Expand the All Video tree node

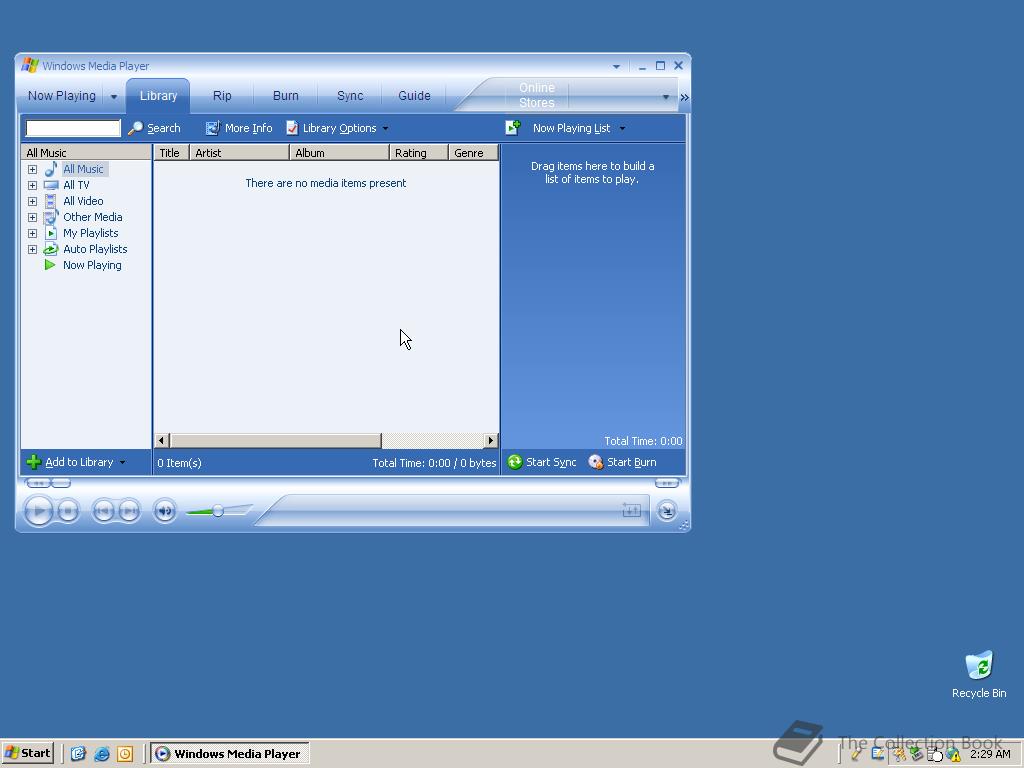(32, 201)
